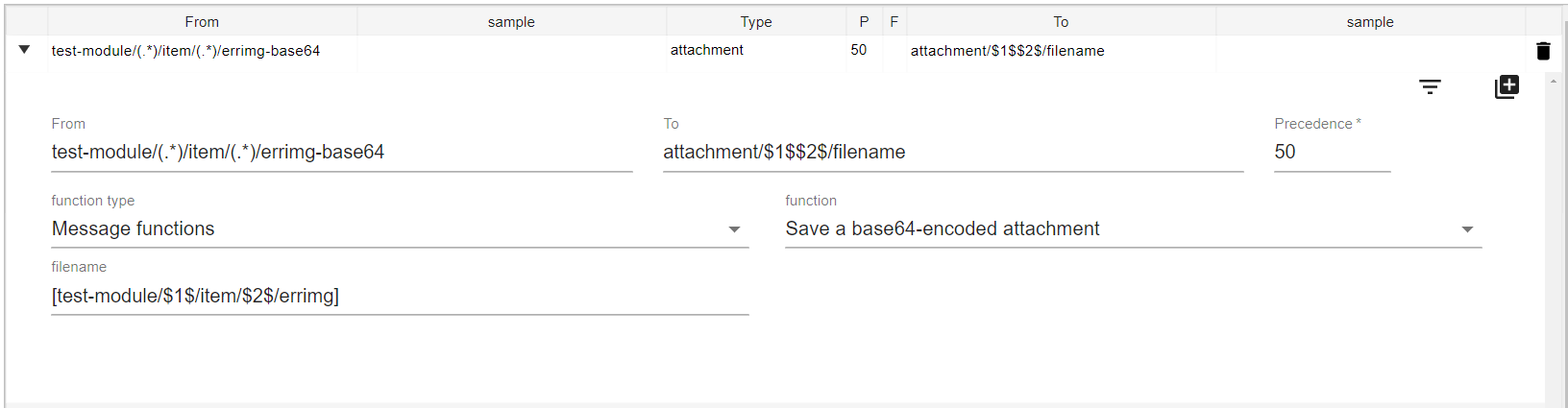The height and width of the screenshot is (408, 1568).
Task: Focus the Precedence field
Action: click(1331, 152)
